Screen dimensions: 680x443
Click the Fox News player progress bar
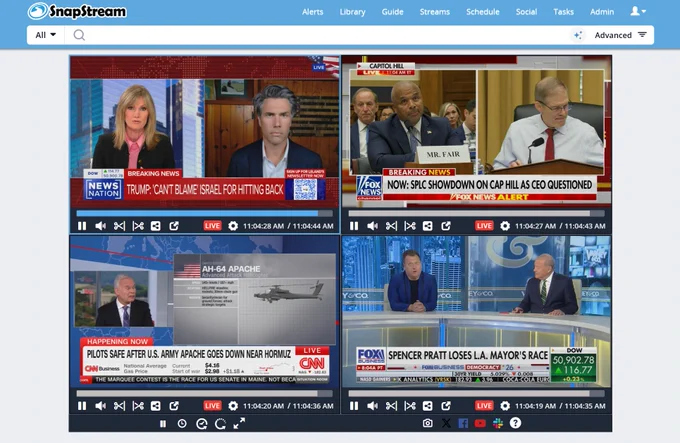coord(477,213)
